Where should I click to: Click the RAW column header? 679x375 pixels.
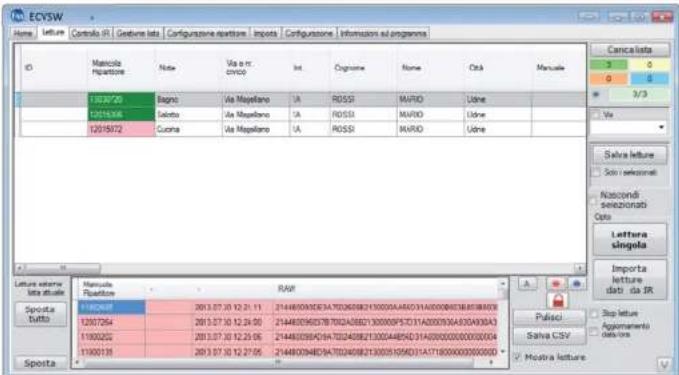coord(286,288)
